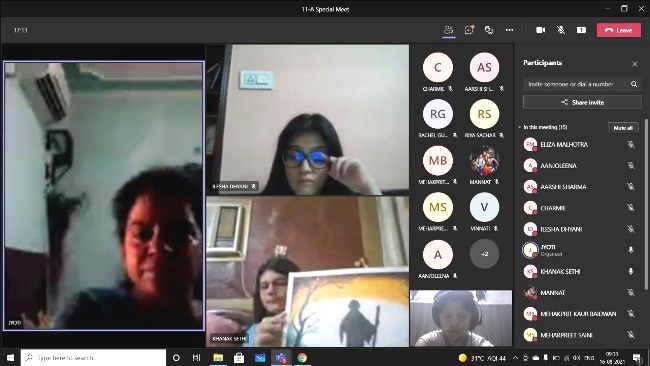Toggle the camera on or off
This screenshot has height=366, width=650.
[541, 30]
